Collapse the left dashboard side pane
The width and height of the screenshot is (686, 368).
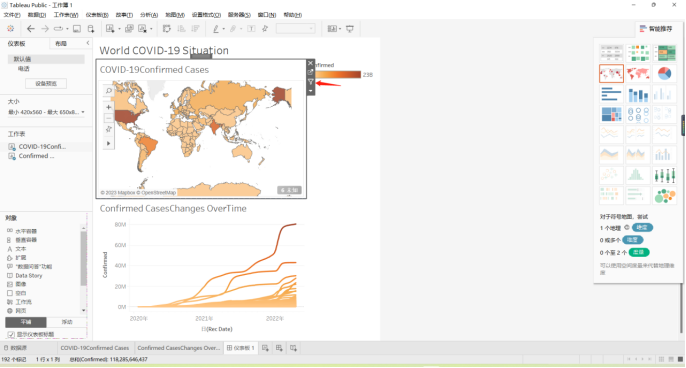[88, 43]
